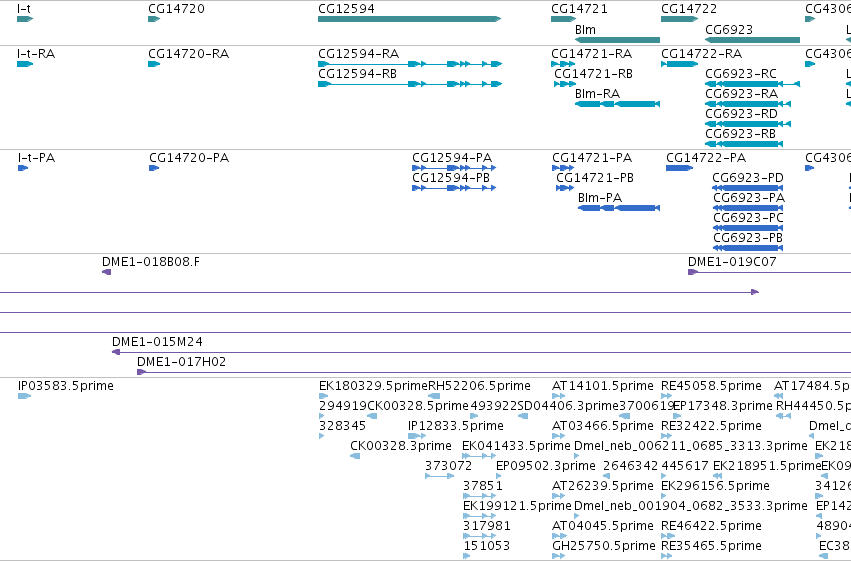
Task: Click the AT04045.5prime EST label
Action: click(x=603, y=526)
